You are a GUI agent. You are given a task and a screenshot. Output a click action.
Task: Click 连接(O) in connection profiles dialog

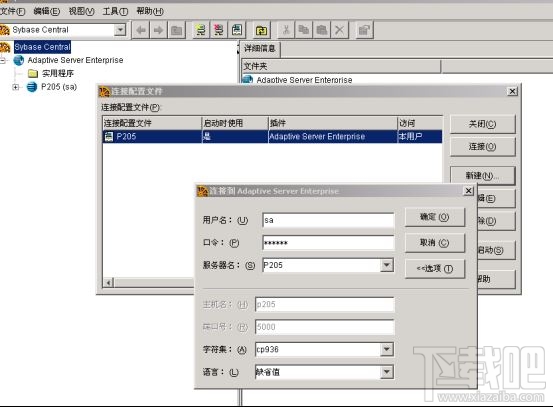click(x=482, y=146)
